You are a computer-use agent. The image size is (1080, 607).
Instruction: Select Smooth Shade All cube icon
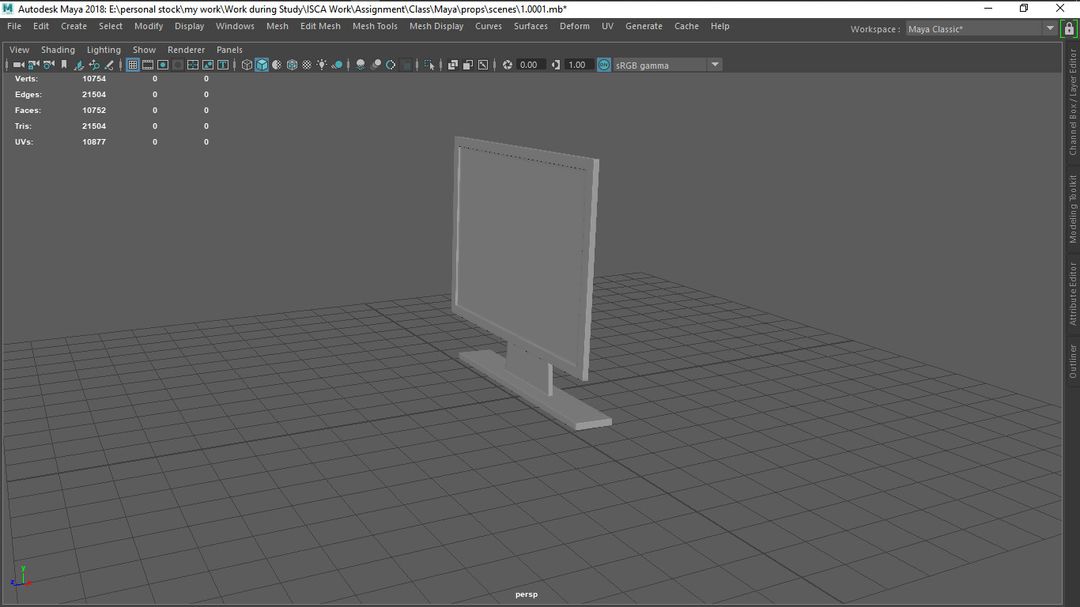coord(262,65)
